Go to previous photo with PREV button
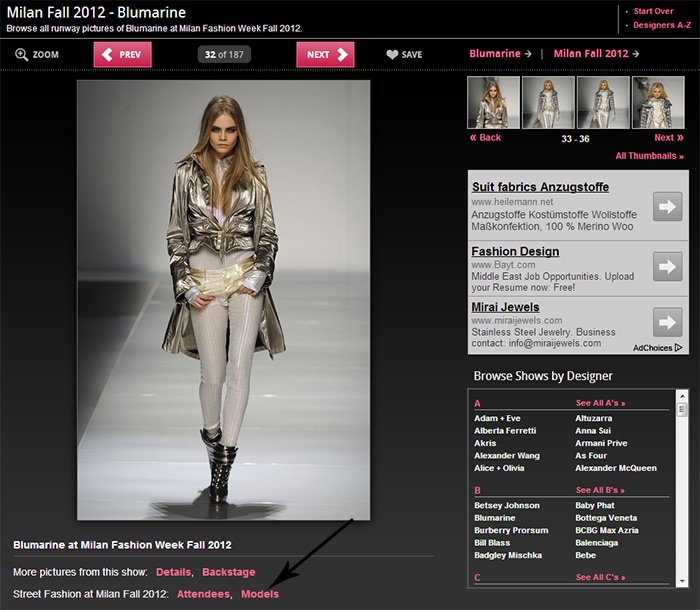Viewport: 700px width, 610px height. coord(121,55)
